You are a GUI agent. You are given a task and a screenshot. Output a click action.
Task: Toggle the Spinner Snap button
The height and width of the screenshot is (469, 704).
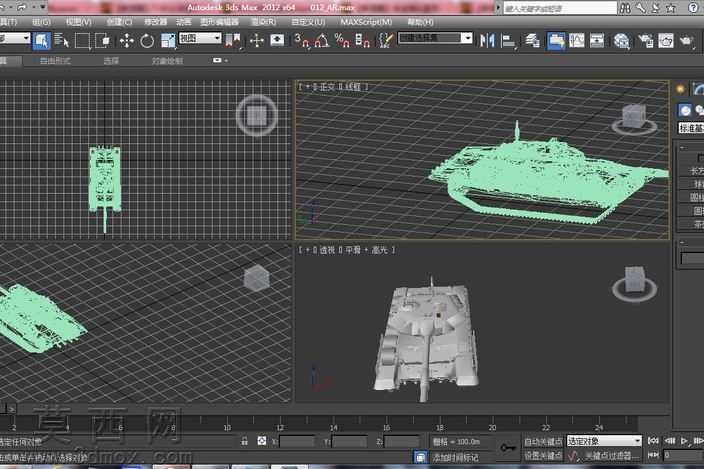362,41
